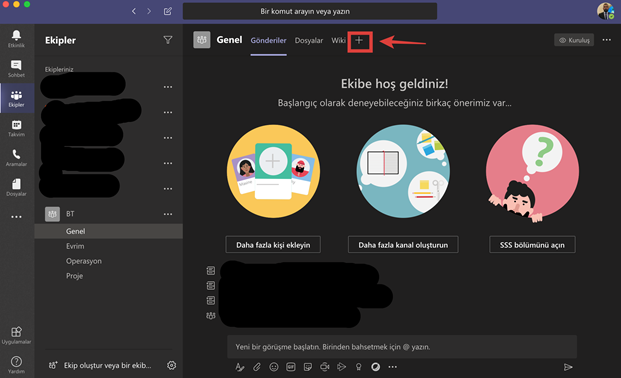The width and height of the screenshot is (621, 378).
Task: Click the Ekibe hoş geldiniz heading
Action: point(394,84)
